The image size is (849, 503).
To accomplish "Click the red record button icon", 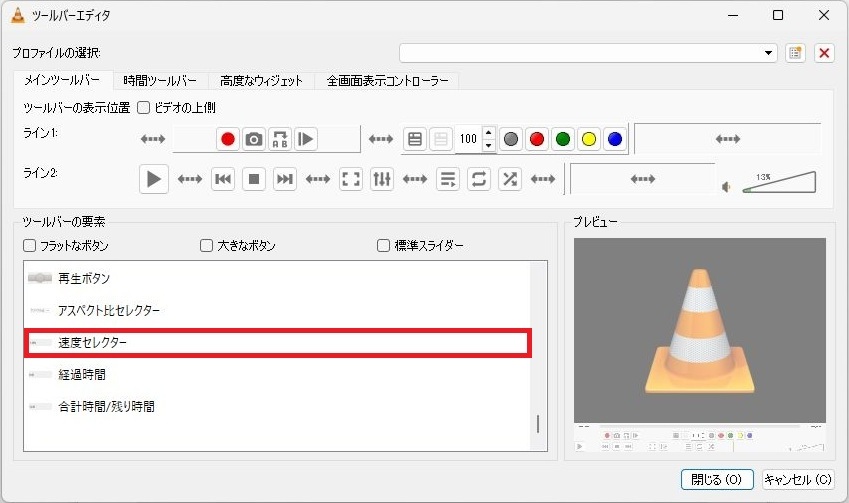I will point(228,139).
